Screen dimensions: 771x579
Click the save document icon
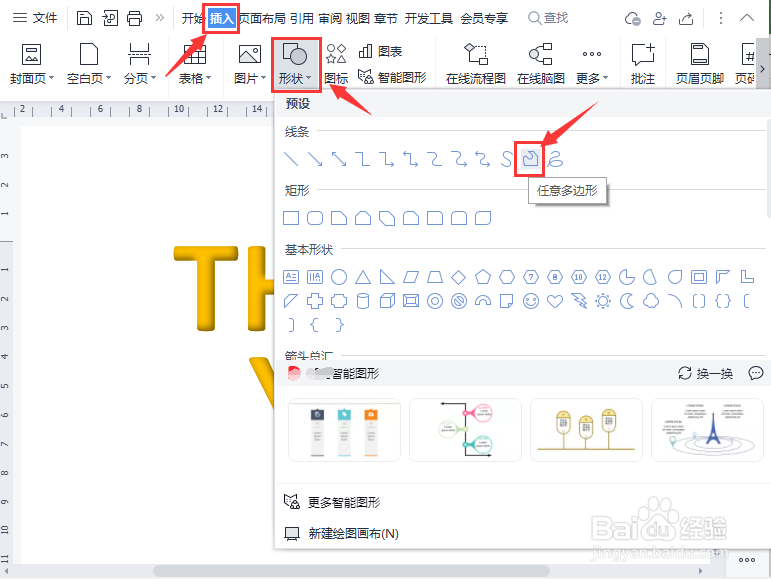pos(85,18)
